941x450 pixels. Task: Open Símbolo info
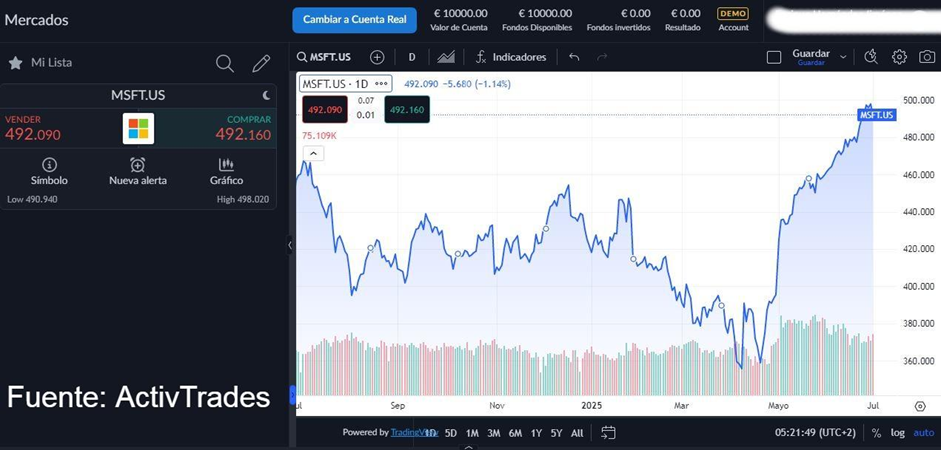[49, 172]
